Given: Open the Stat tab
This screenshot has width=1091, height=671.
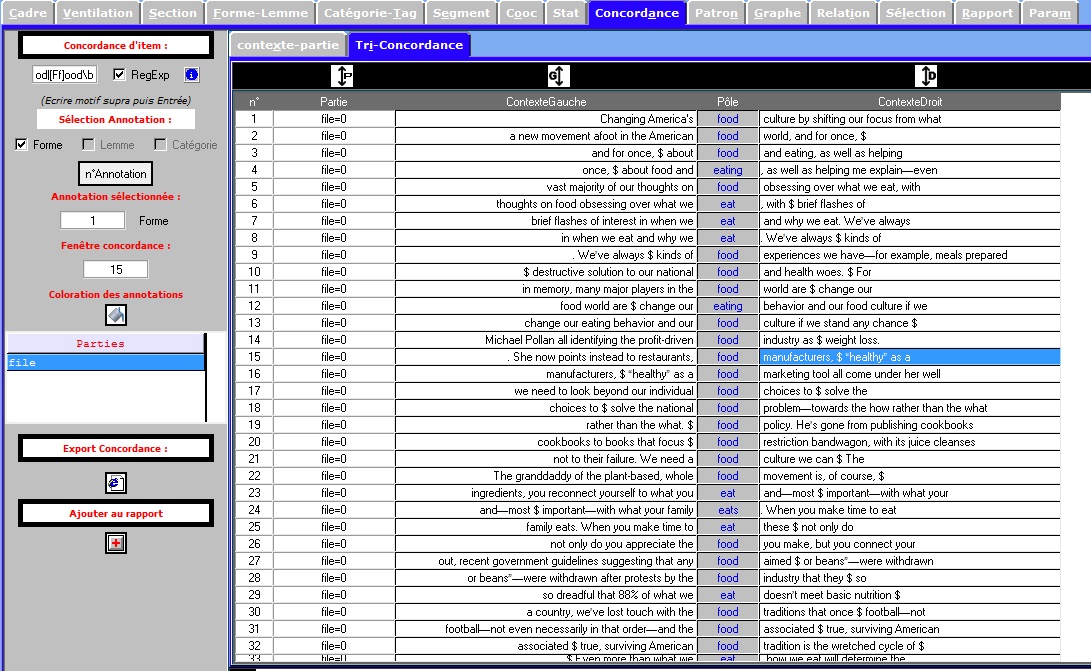Looking at the screenshot, I should (x=566, y=13).
